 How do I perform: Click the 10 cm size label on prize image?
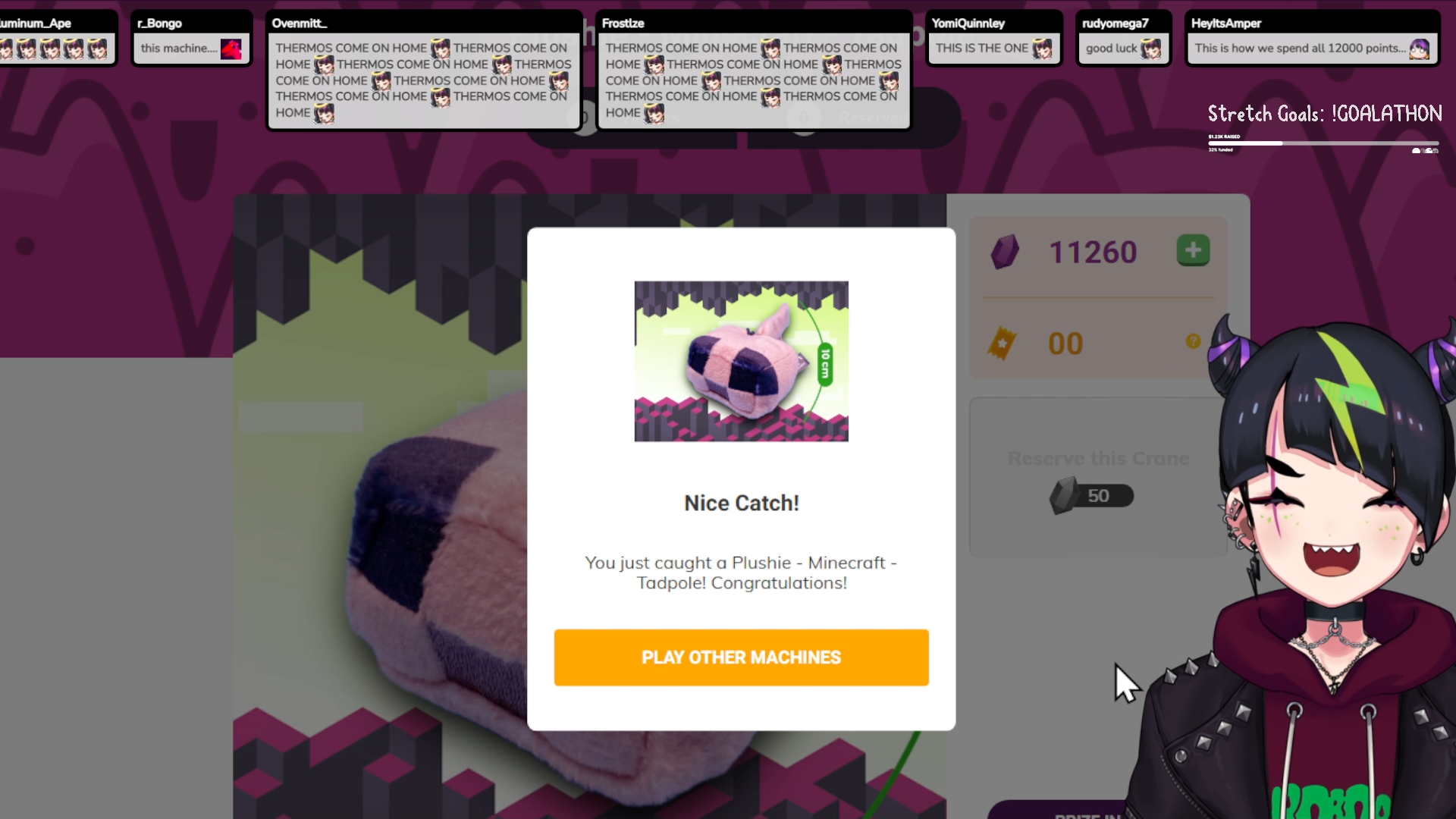click(825, 364)
